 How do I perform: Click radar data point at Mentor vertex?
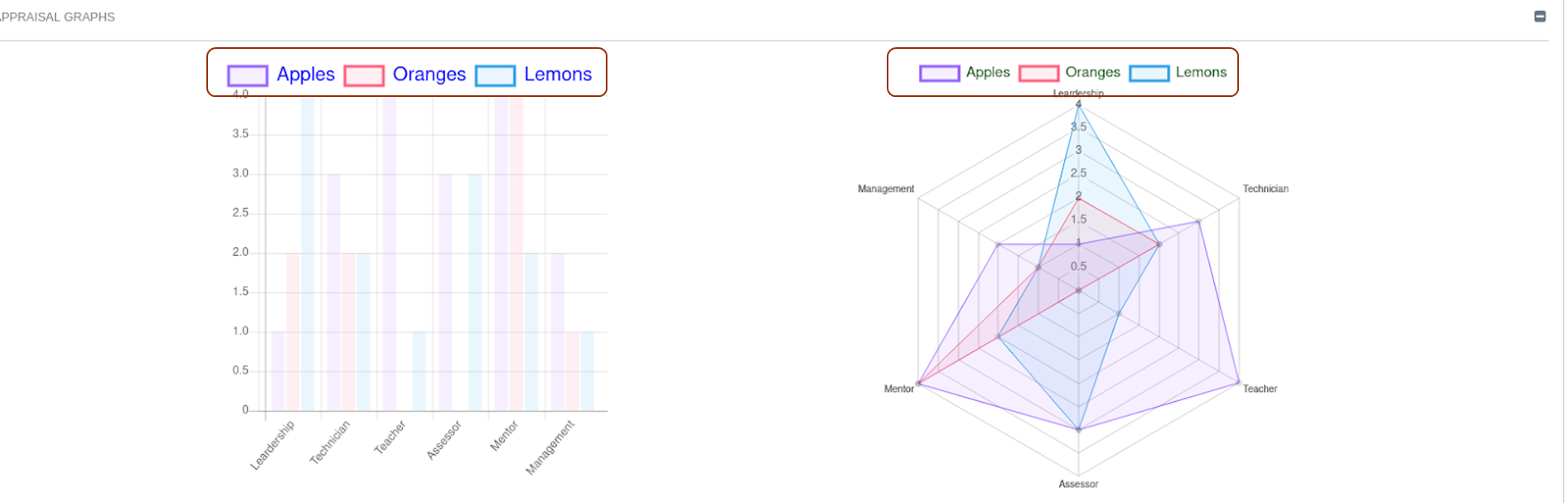918,384
